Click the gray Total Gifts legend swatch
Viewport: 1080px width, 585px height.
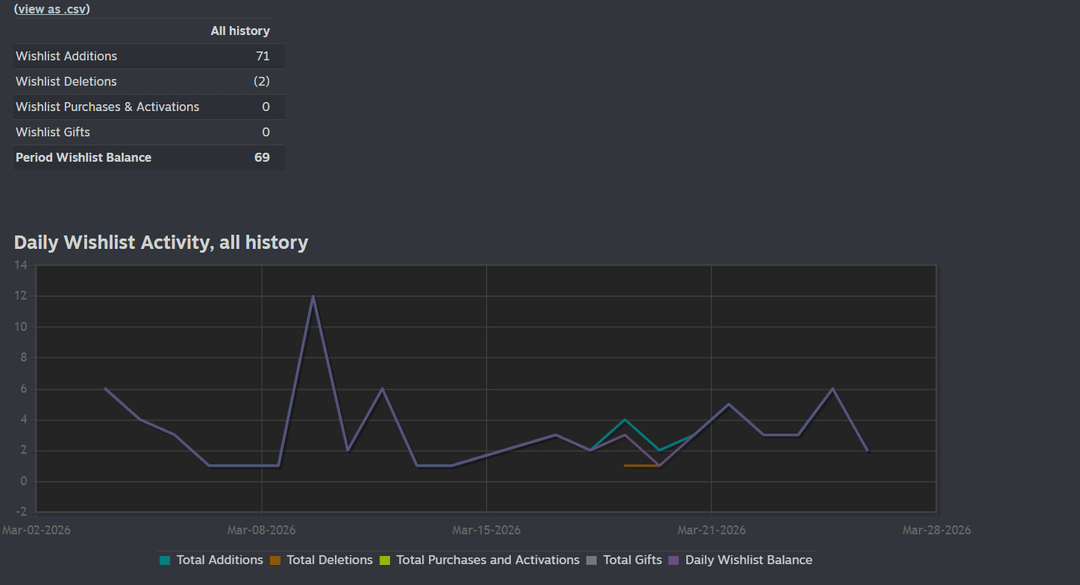[592, 560]
